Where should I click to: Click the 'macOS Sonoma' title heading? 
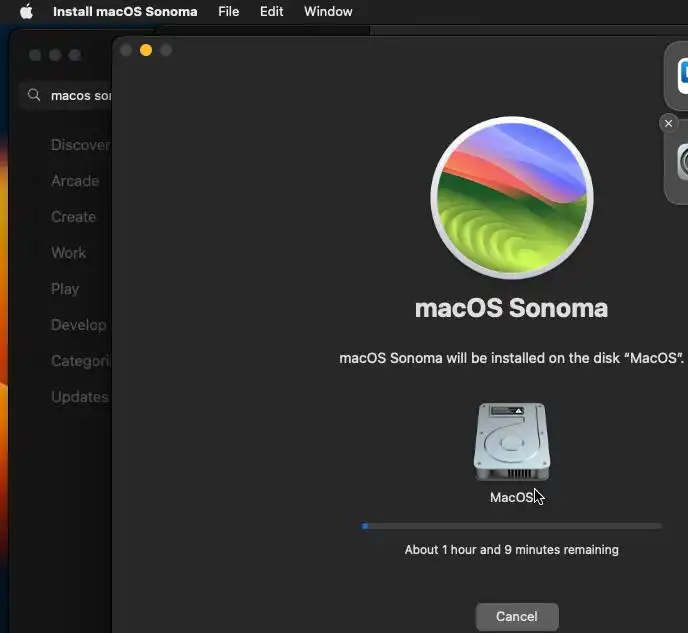tap(512, 308)
